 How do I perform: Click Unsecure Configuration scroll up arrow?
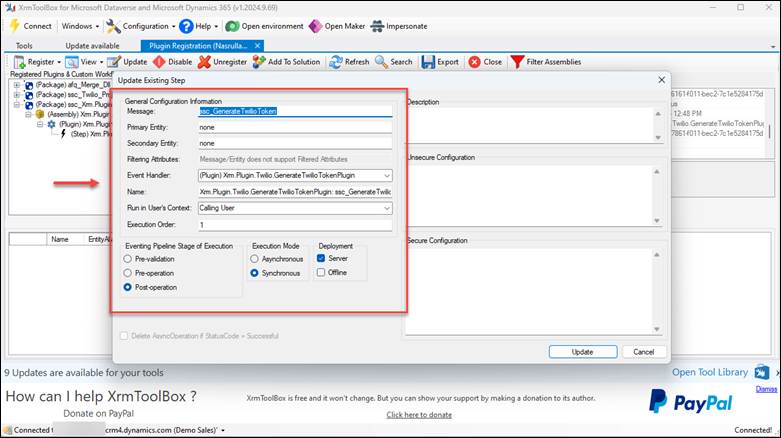(657, 171)
